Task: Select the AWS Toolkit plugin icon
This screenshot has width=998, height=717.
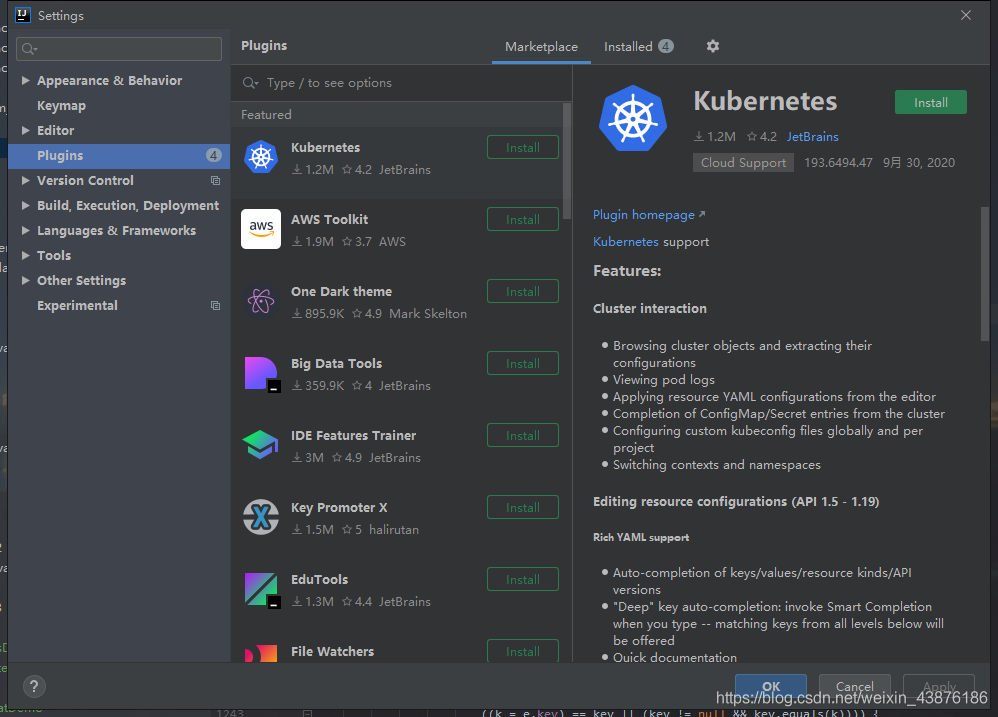Action: pyautogui.click(x=261, y=229)
